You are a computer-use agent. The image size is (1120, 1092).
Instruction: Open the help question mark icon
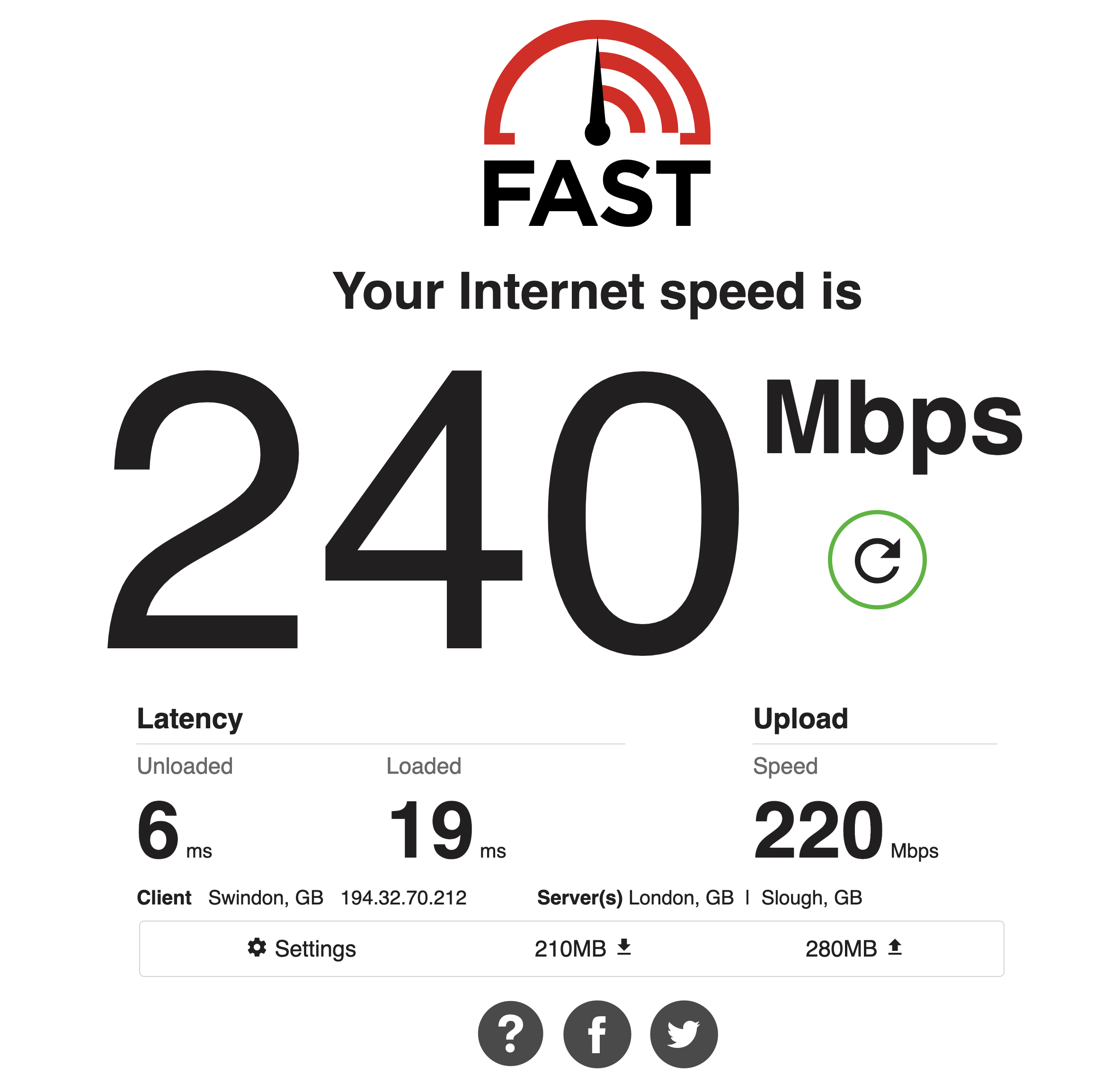tap(510, 1033)
